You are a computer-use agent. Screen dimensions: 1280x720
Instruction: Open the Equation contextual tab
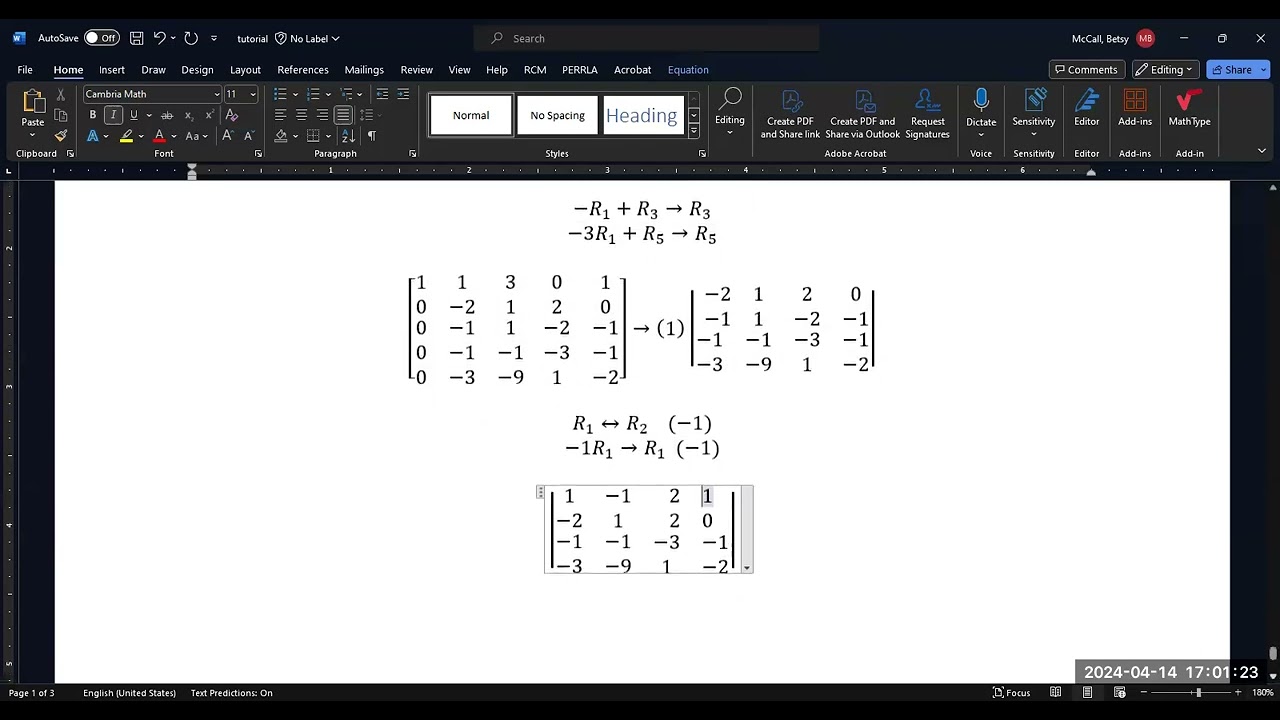(x=688, y=70)
